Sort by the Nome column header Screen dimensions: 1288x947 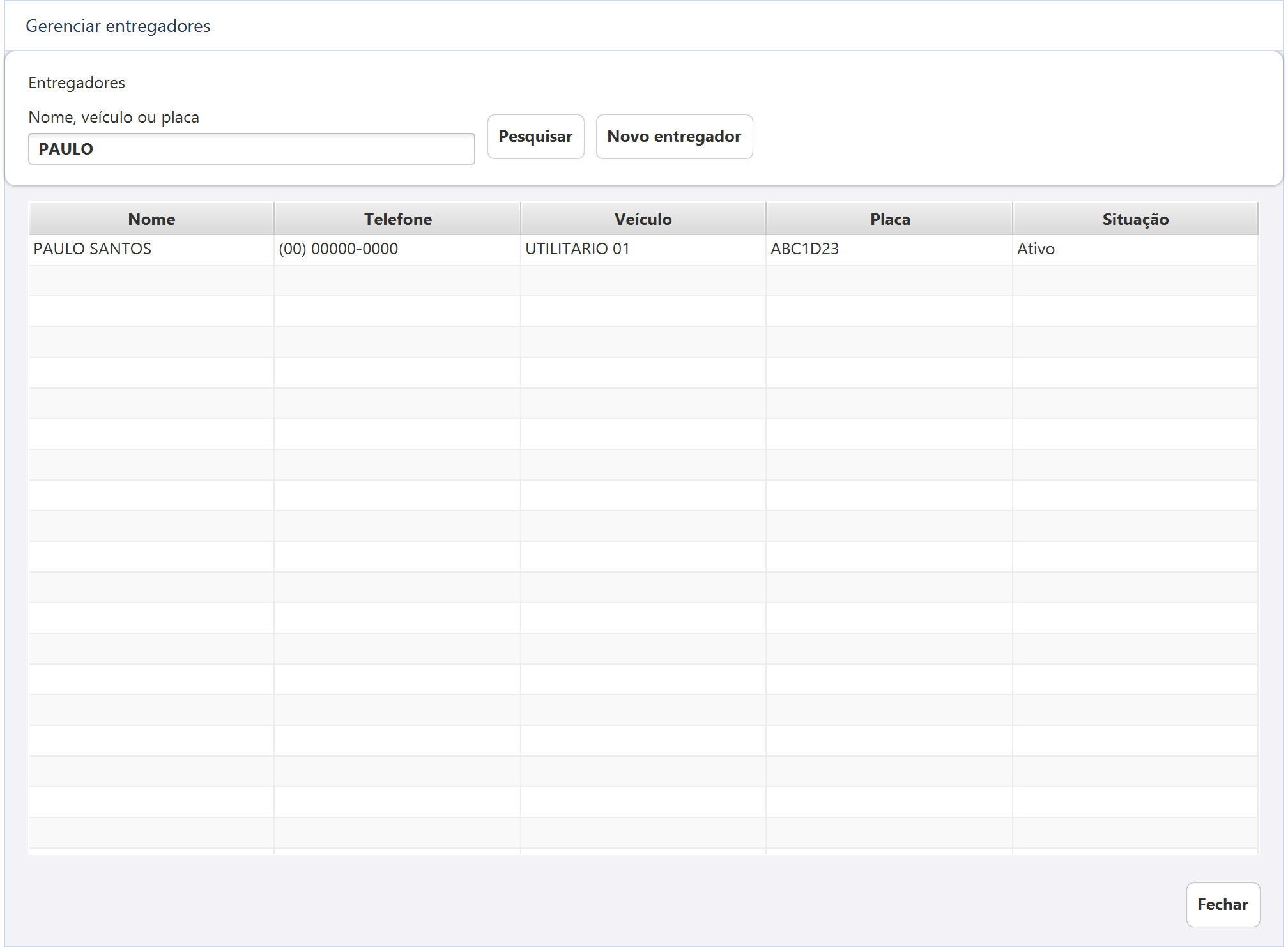point(151,219)
